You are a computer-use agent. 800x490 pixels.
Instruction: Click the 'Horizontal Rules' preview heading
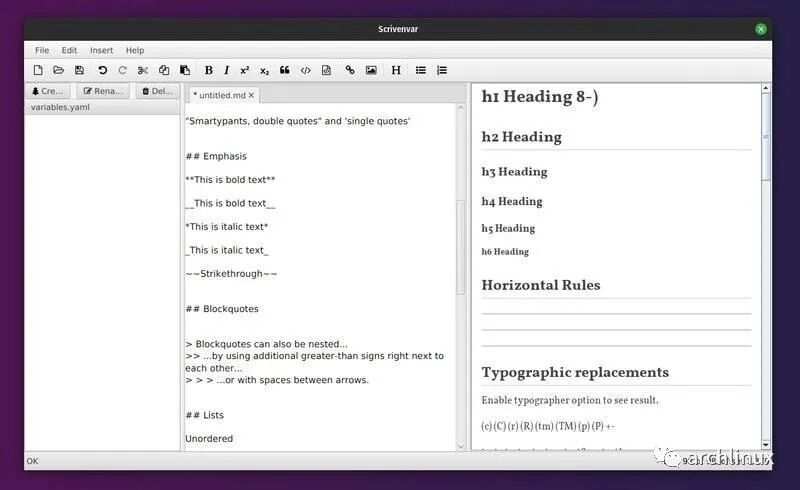click(541, 285)
